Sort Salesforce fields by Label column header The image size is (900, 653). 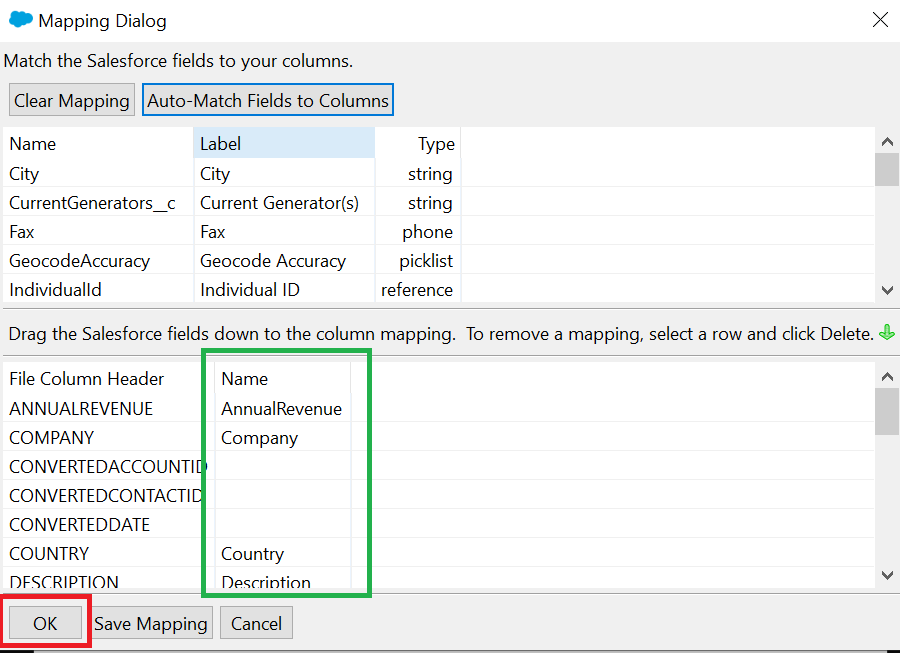click(284, 143)
